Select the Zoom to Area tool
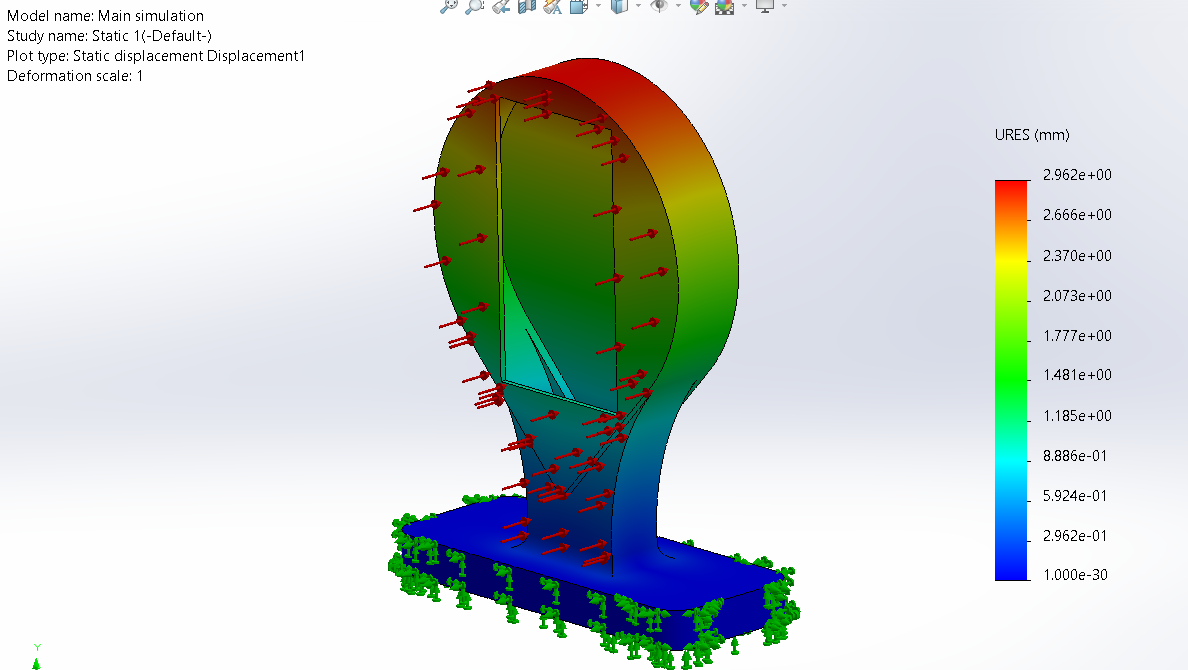The height and width of the screenshot is (670, 1188). coord(474,6)
